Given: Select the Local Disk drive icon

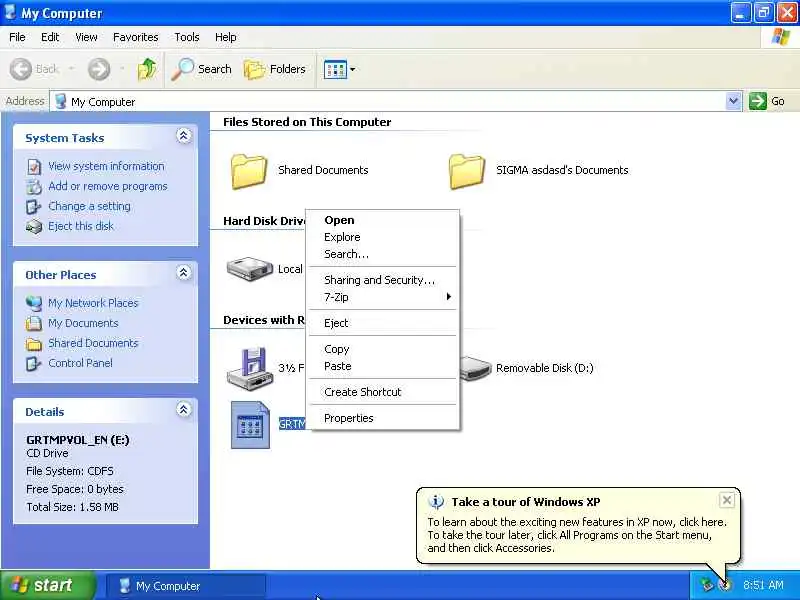Looking at the screenshot, I should click(x=249, y=269).
